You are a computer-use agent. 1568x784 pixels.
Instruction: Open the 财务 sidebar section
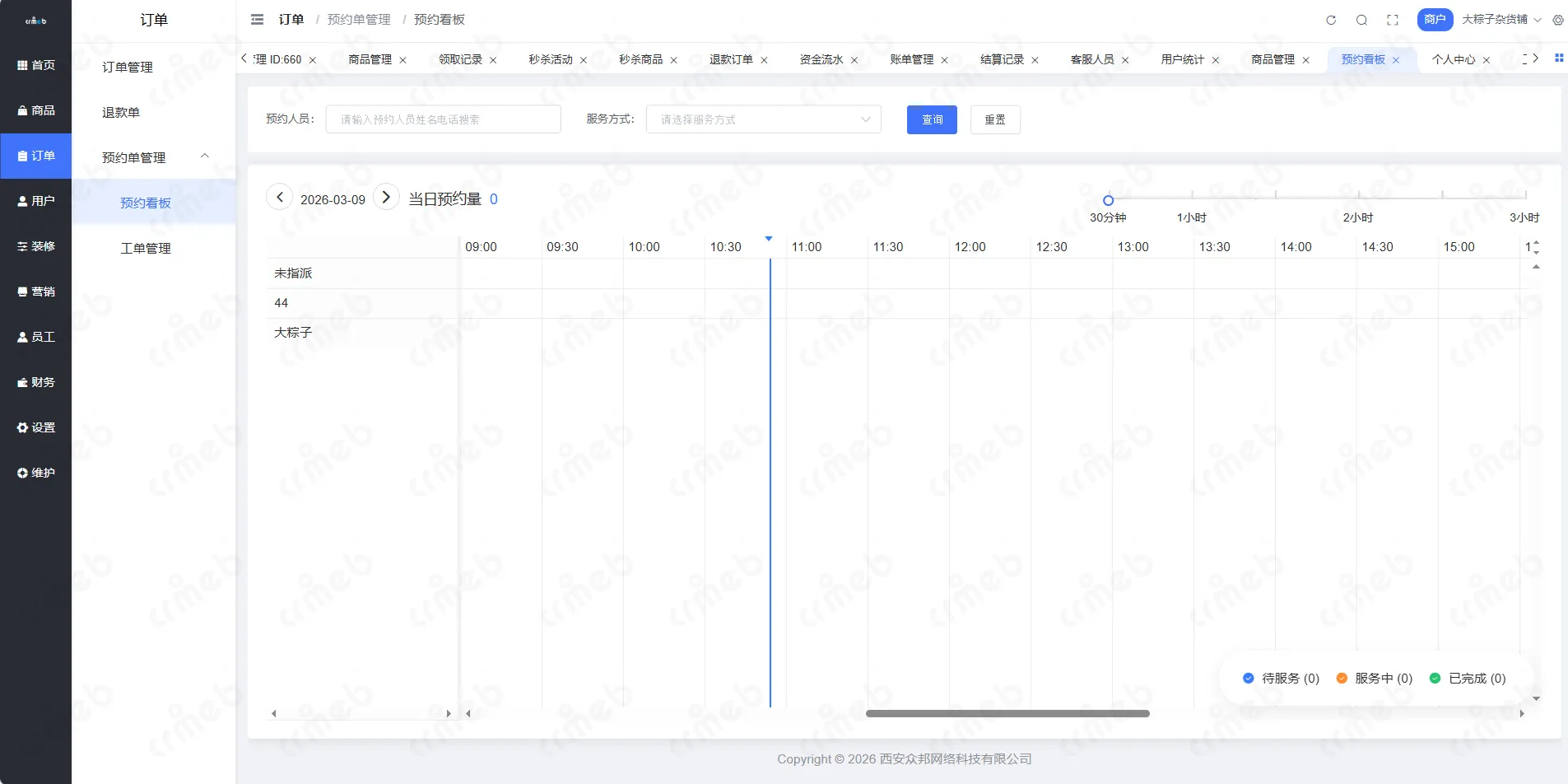pyautogui.click(x=35, y=382)
